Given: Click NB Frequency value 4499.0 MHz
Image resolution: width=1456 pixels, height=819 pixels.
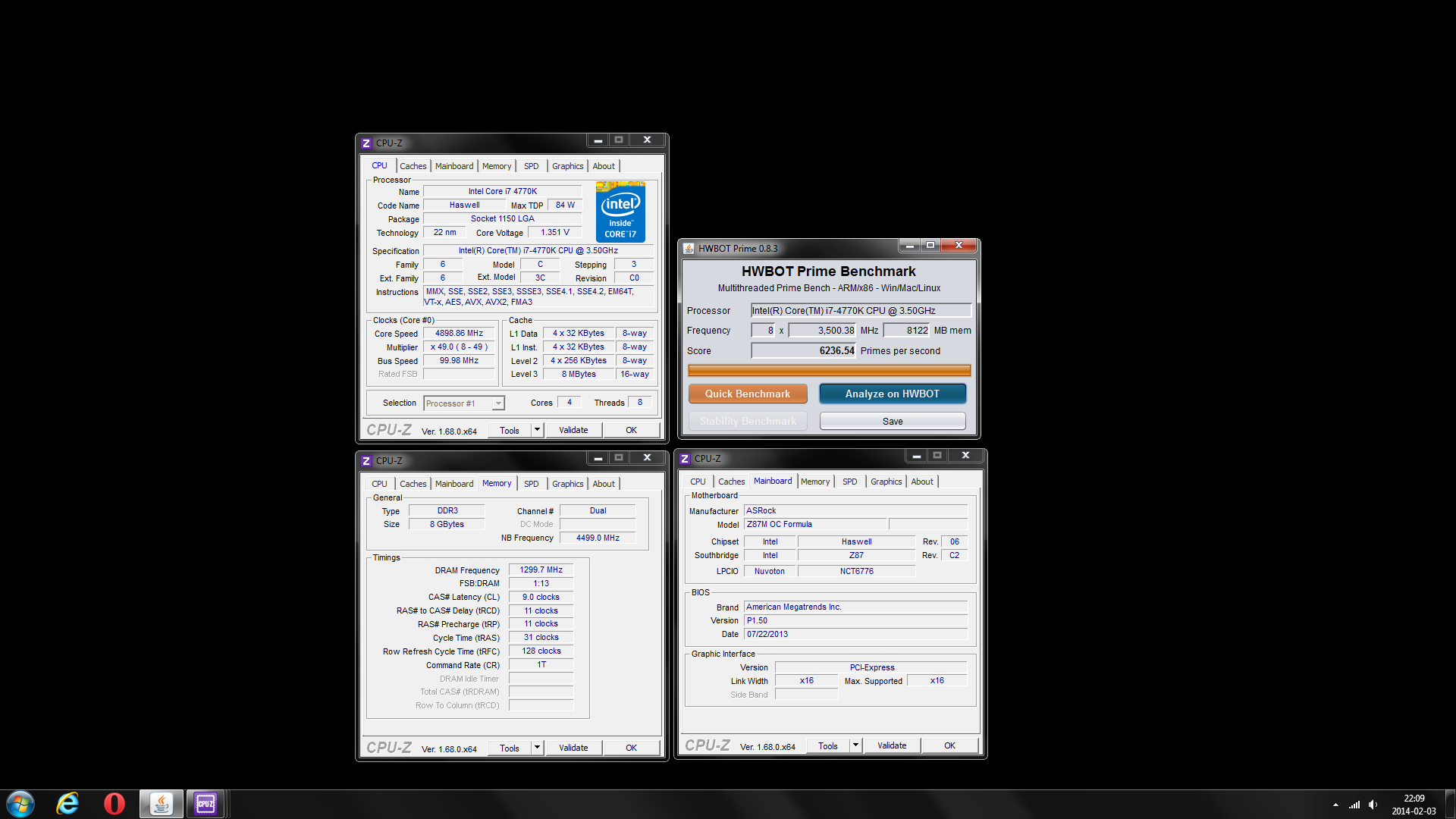Looking at the screenshot, I should [597, 538].
